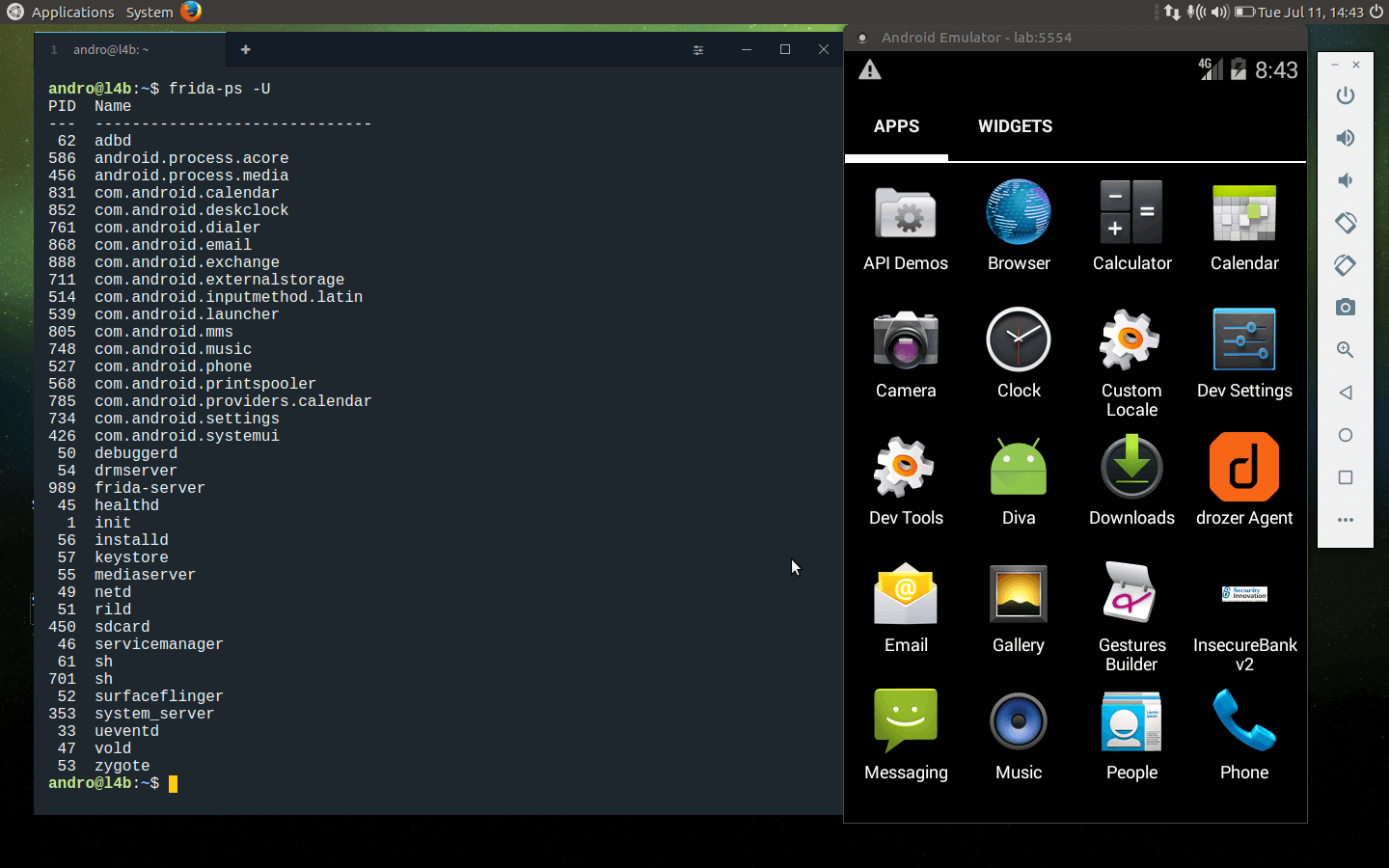Take an emulator screenshot with camera icon
Image resolution: width=1389 pixels, height=868 pixels.
[1345, 308]
